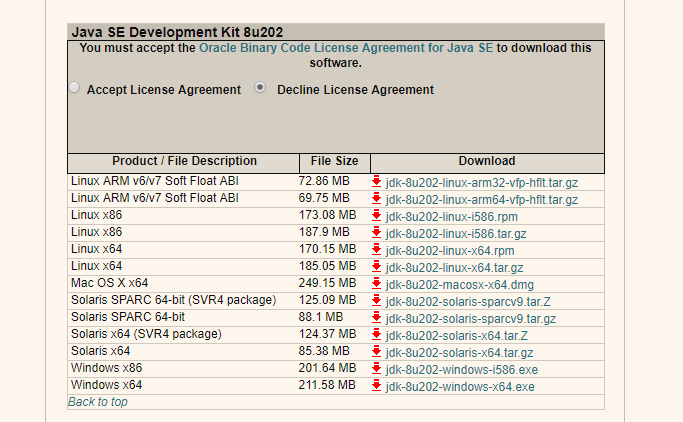The width and height of the screenshot is (683, 422).
Task: Click download arrow icon beside jdk-8u202-solaris-sparcv9.tar.gz
Action: (376, 317)
